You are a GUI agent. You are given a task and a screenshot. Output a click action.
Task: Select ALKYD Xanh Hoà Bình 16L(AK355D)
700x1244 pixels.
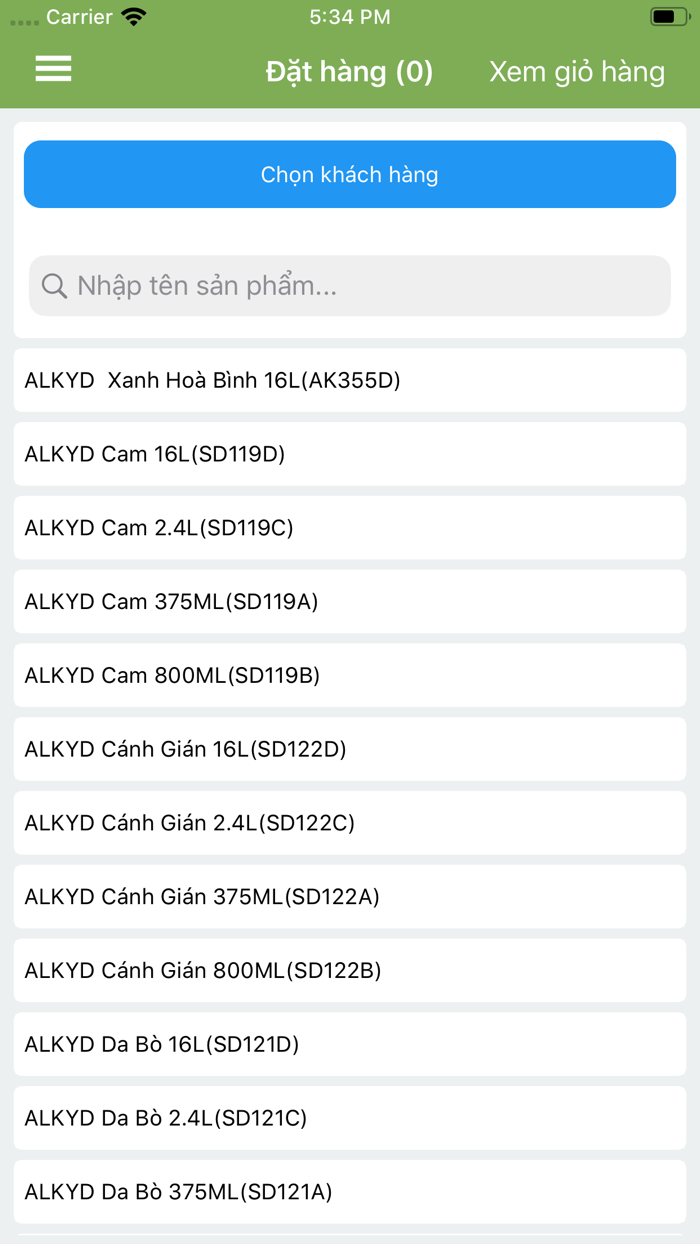pyautogui.click(x=349, y=380)
